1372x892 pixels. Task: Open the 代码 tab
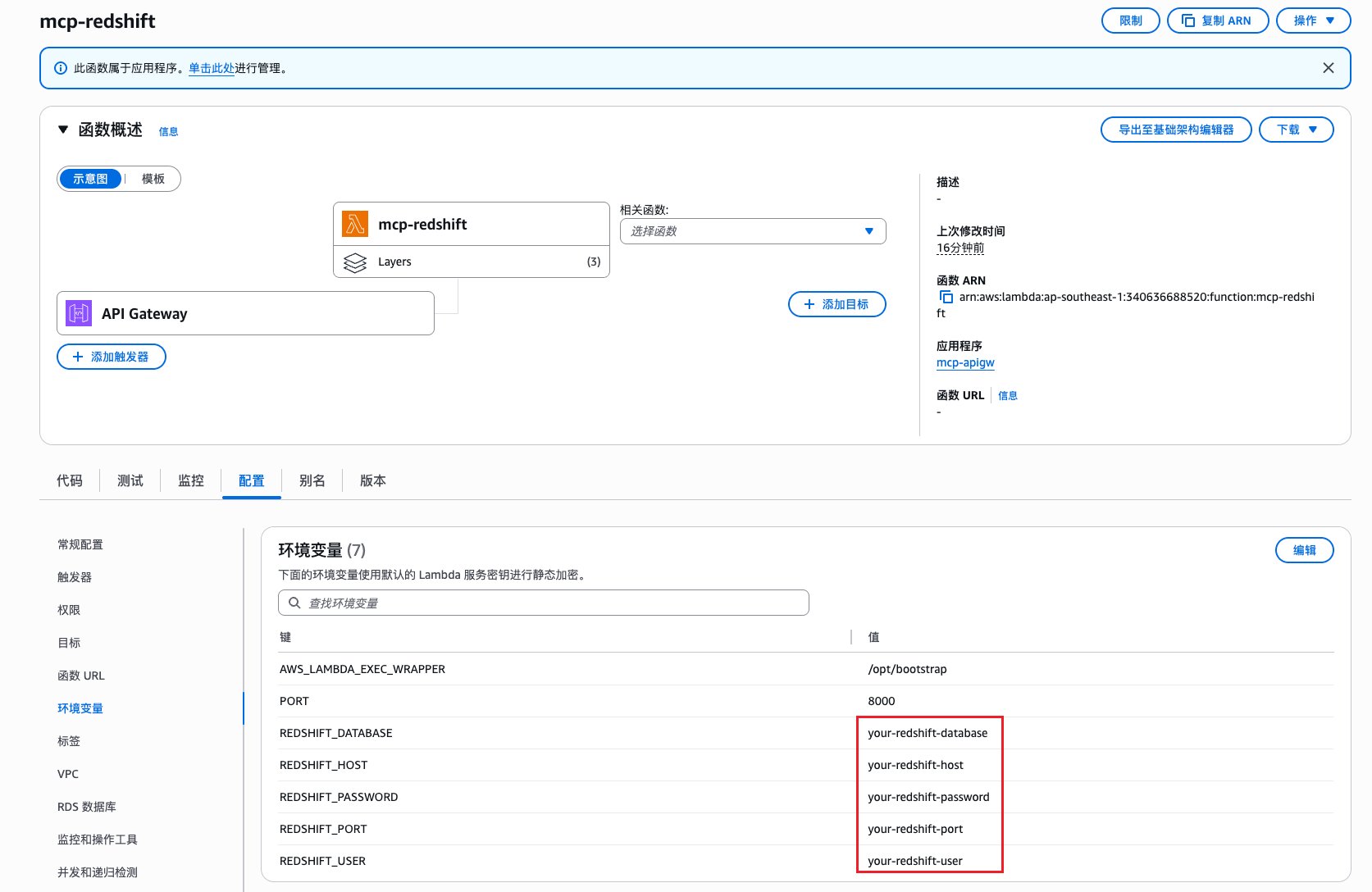point(70,480)
